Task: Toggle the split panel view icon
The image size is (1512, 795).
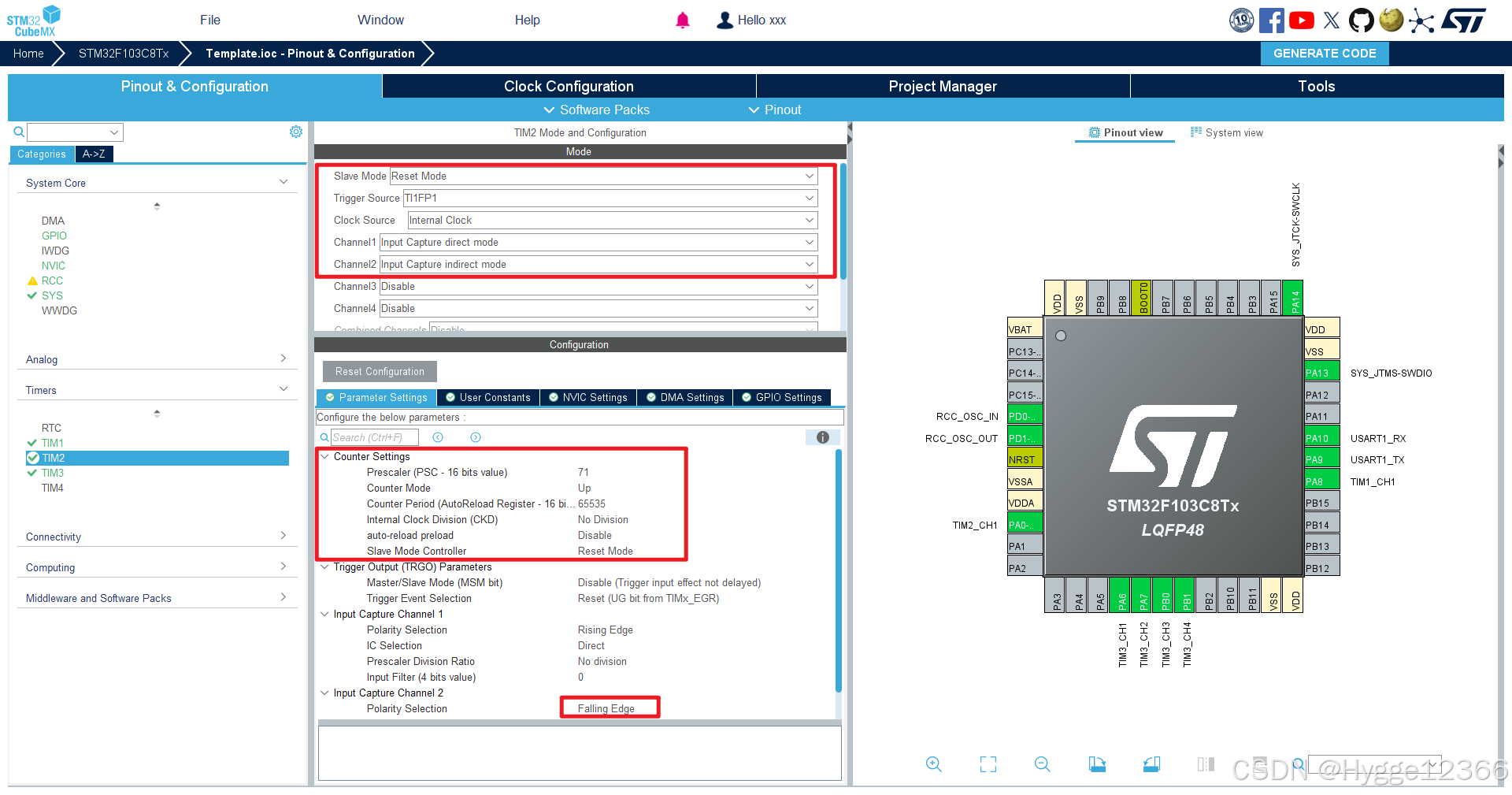Action: [1206, 763]
